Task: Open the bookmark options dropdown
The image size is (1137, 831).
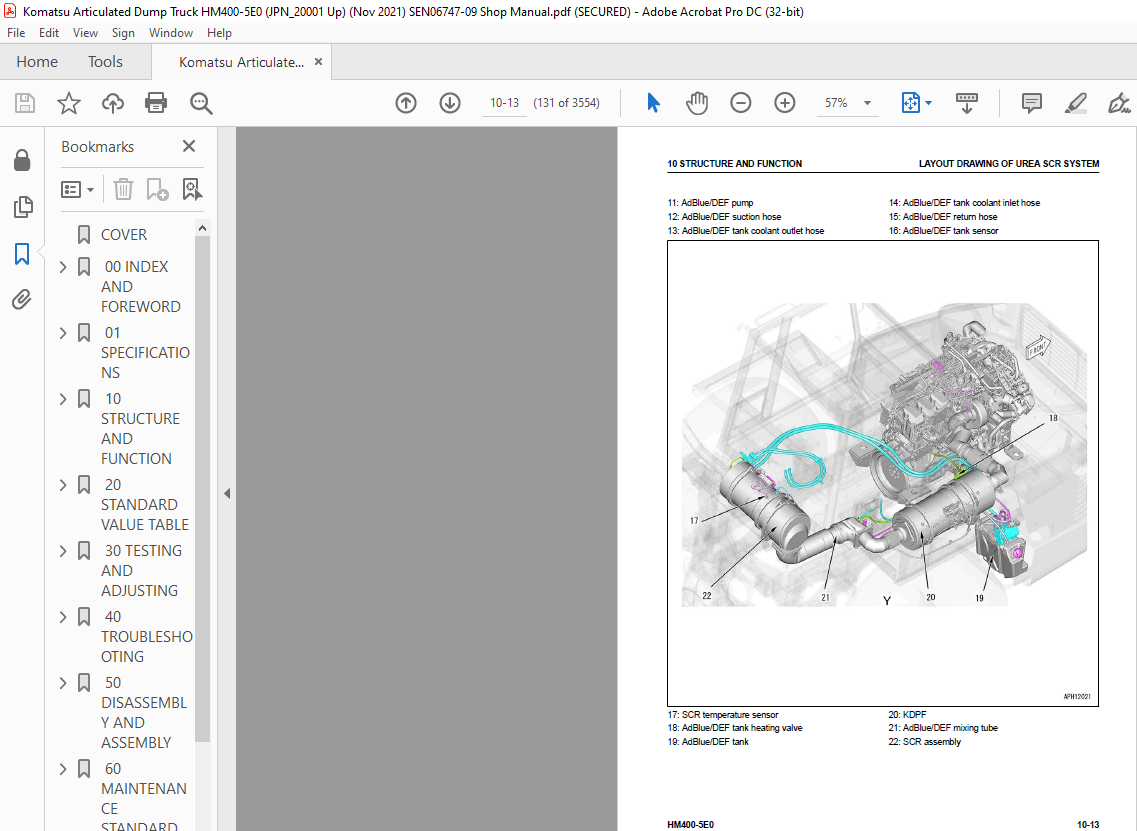Action: [x=78, y=189]
